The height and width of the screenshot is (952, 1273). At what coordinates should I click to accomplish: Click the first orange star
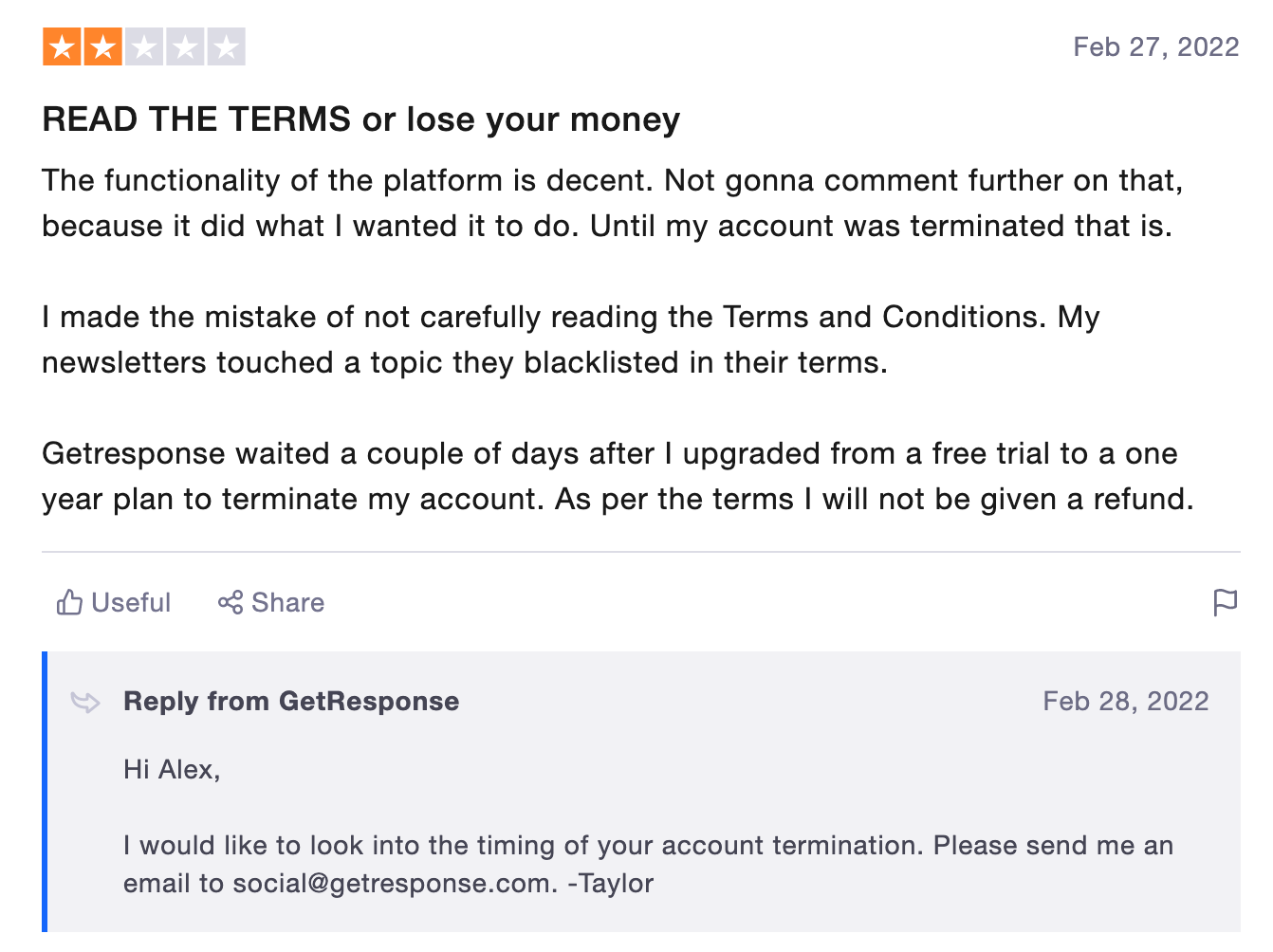click(x=62, y=46)
